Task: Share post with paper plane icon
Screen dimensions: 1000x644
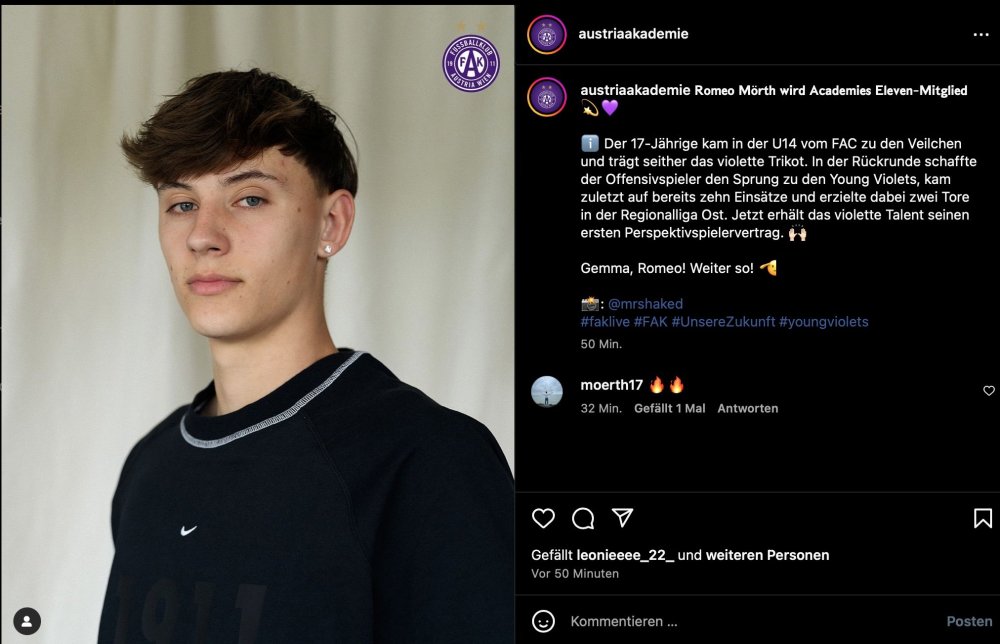Action: [622, 518]
